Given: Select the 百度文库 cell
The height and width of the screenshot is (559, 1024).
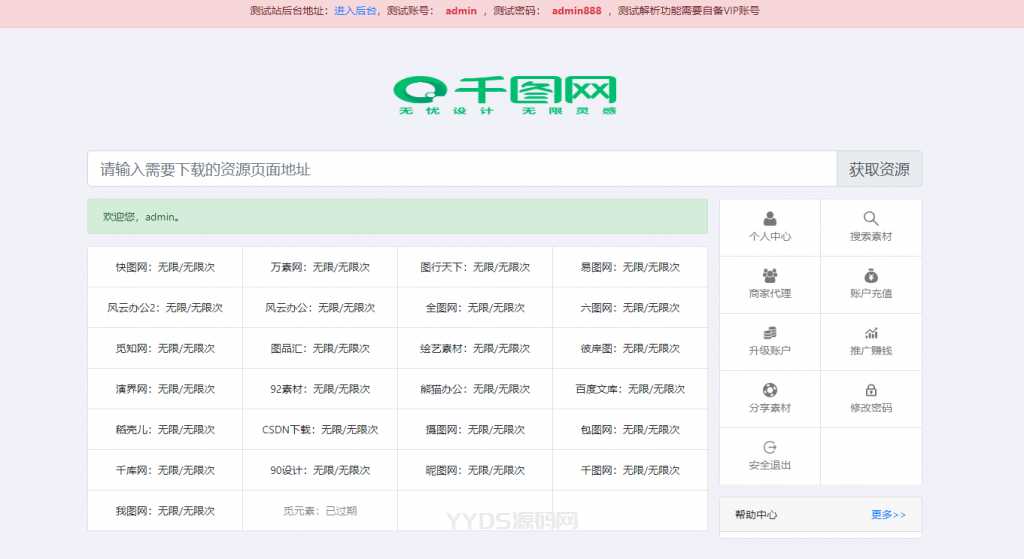Looking at the screenshot, I should point(630,389).
